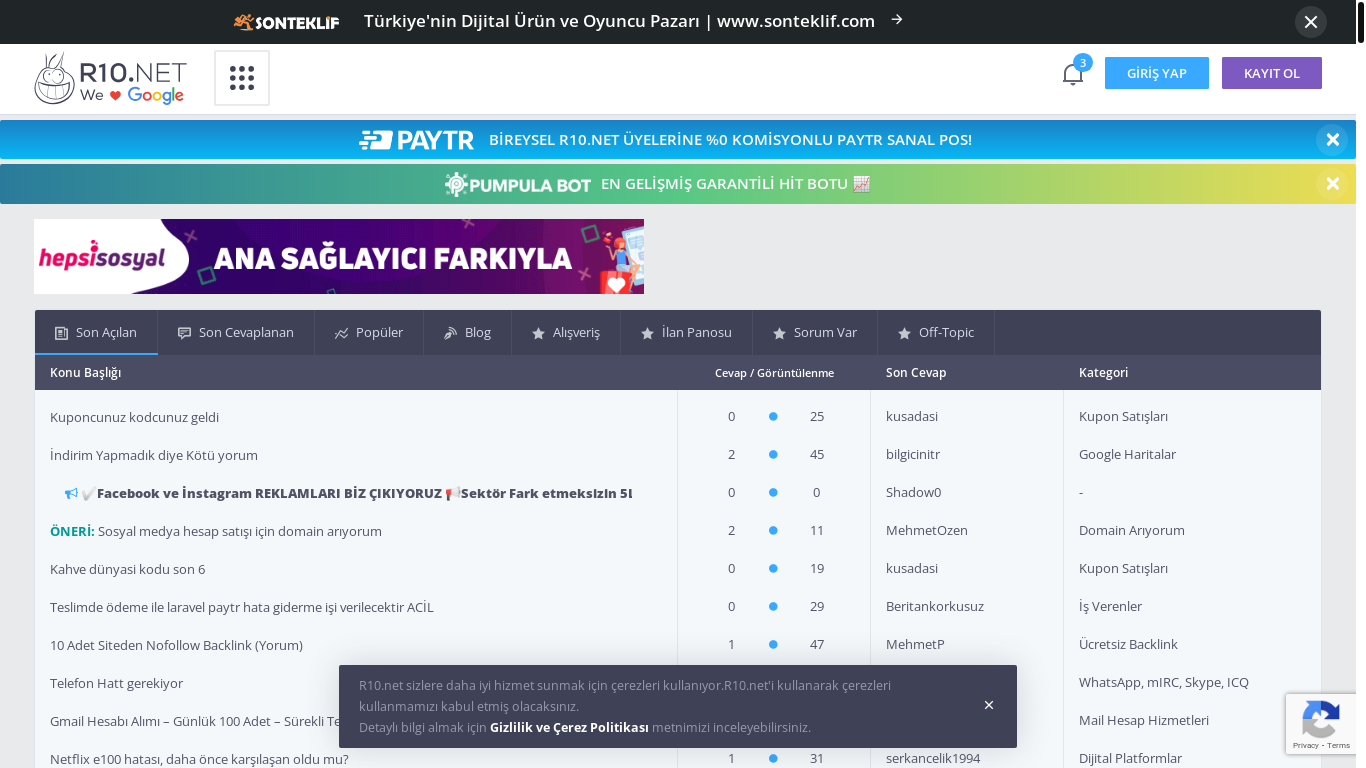The width and height of the screenshot is (1366, 768).
Task: Open Gizlilik ve Çerez Politikası link
Action: [569, 727]
